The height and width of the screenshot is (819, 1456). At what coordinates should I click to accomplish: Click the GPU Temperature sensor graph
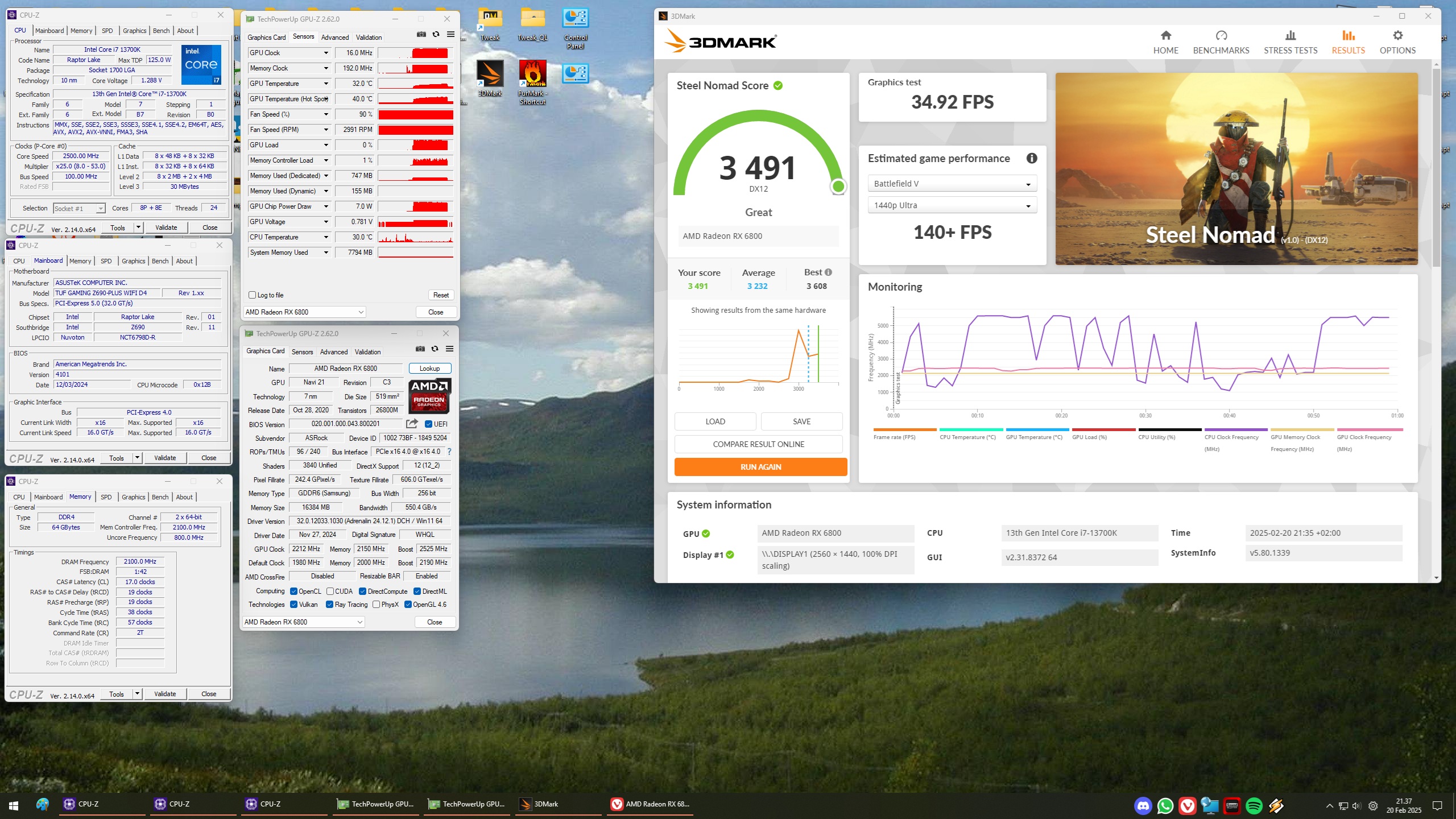416,84
